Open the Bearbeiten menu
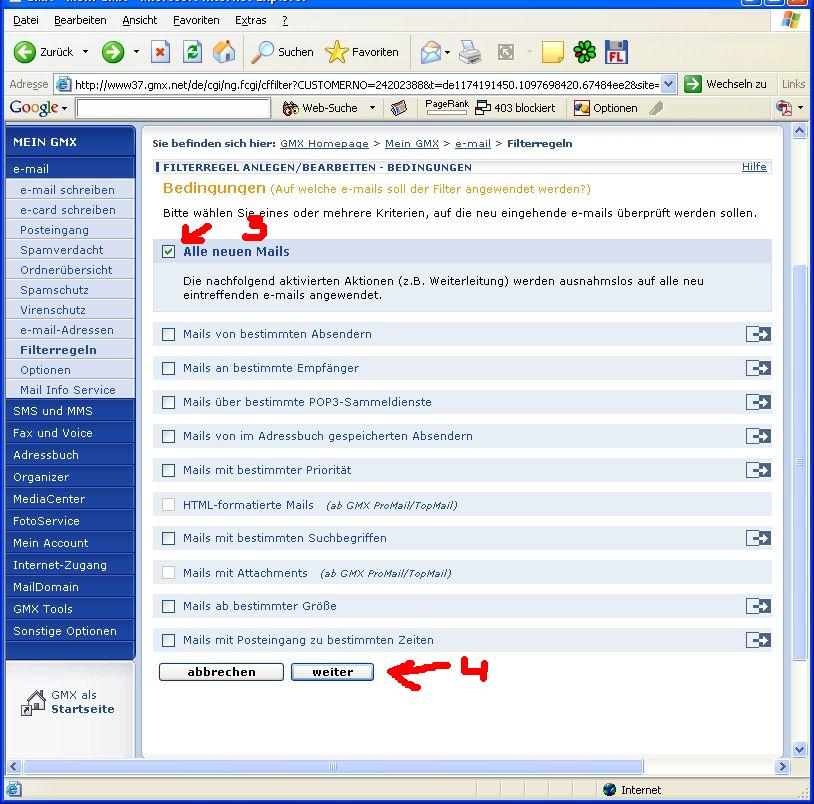The width and height of the screenshot is (814, 804). click(x=80, y=20)
